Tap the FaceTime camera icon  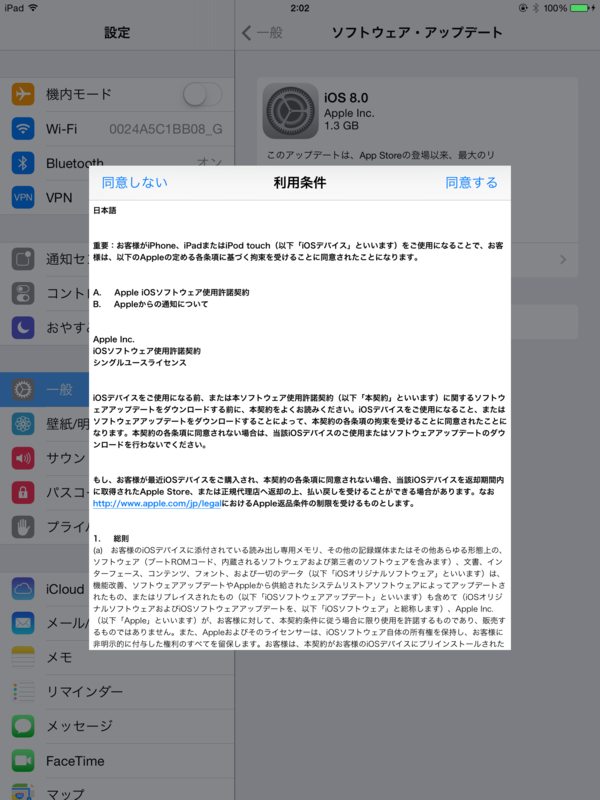pyautogui.click(x=23, y=761)
